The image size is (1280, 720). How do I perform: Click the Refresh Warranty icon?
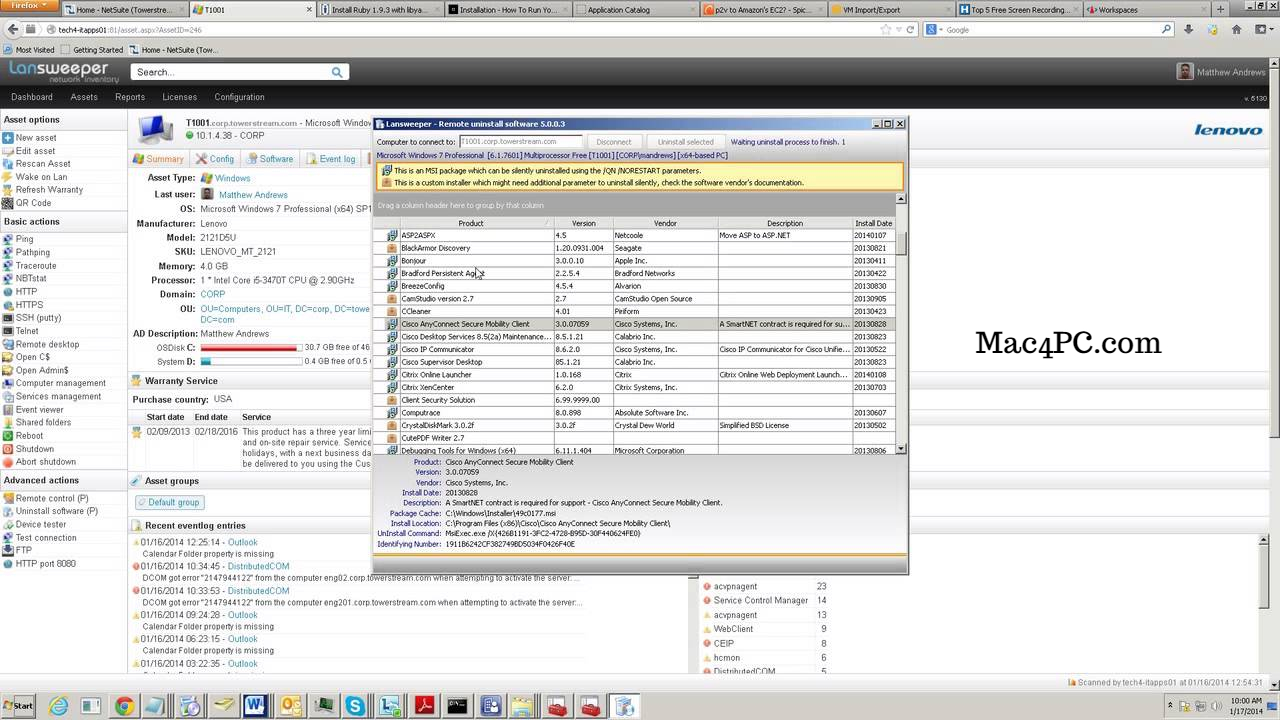tap(8, 190)
